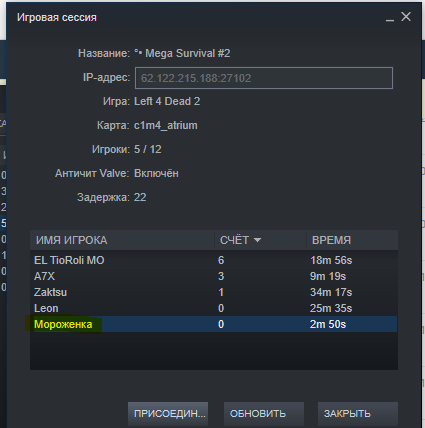Click the СЧЁТ sort arrow indicator
Image resolution: width=425 pixels, height=428 pixels.
click(257, 240)
